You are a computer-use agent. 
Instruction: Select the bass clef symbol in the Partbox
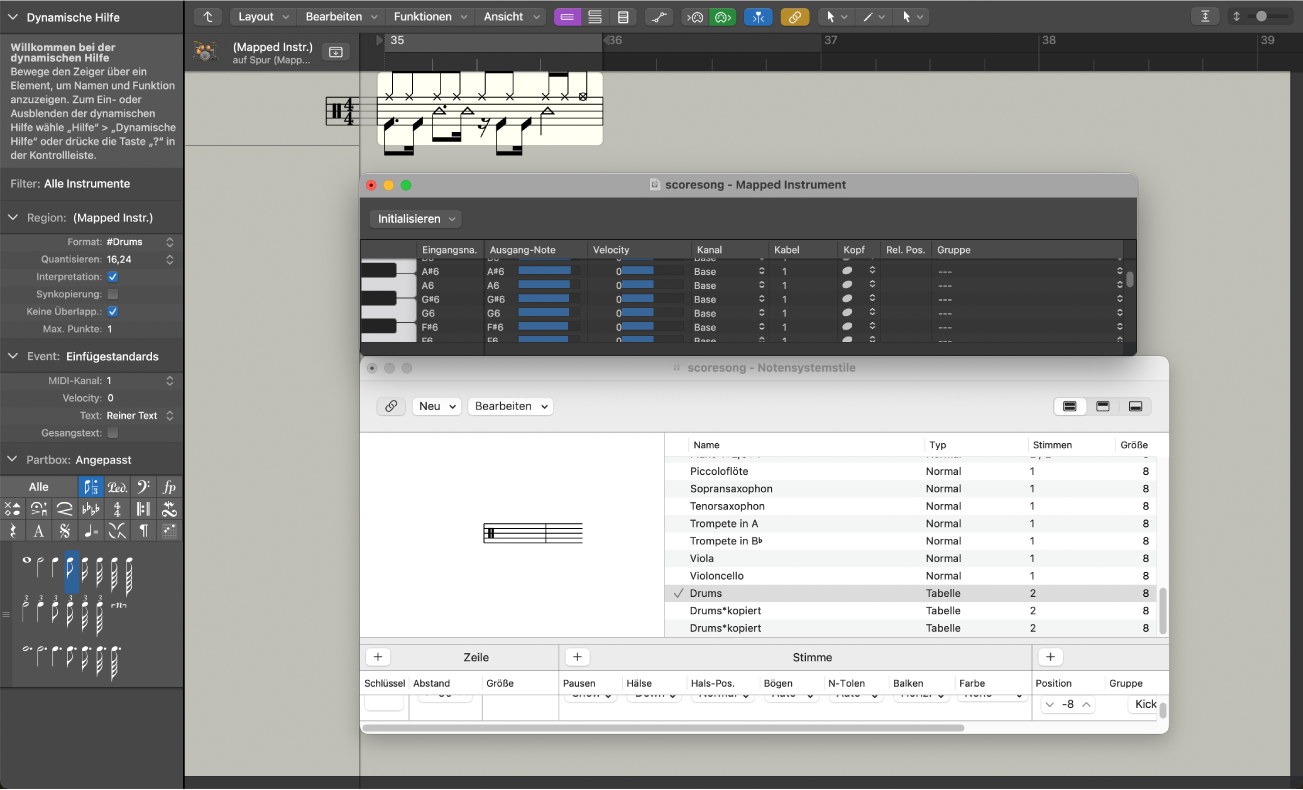(x=143, y=488)
